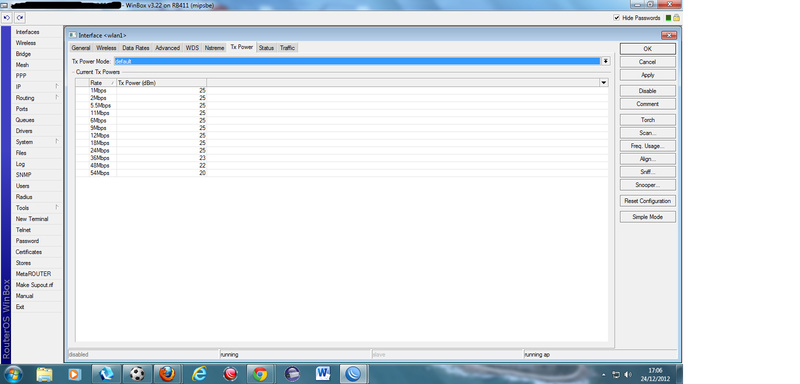Image resolution: width=800 pixels, height=384 pixels.
Task: Switch to the Nstreme tab
Action: 214,47
